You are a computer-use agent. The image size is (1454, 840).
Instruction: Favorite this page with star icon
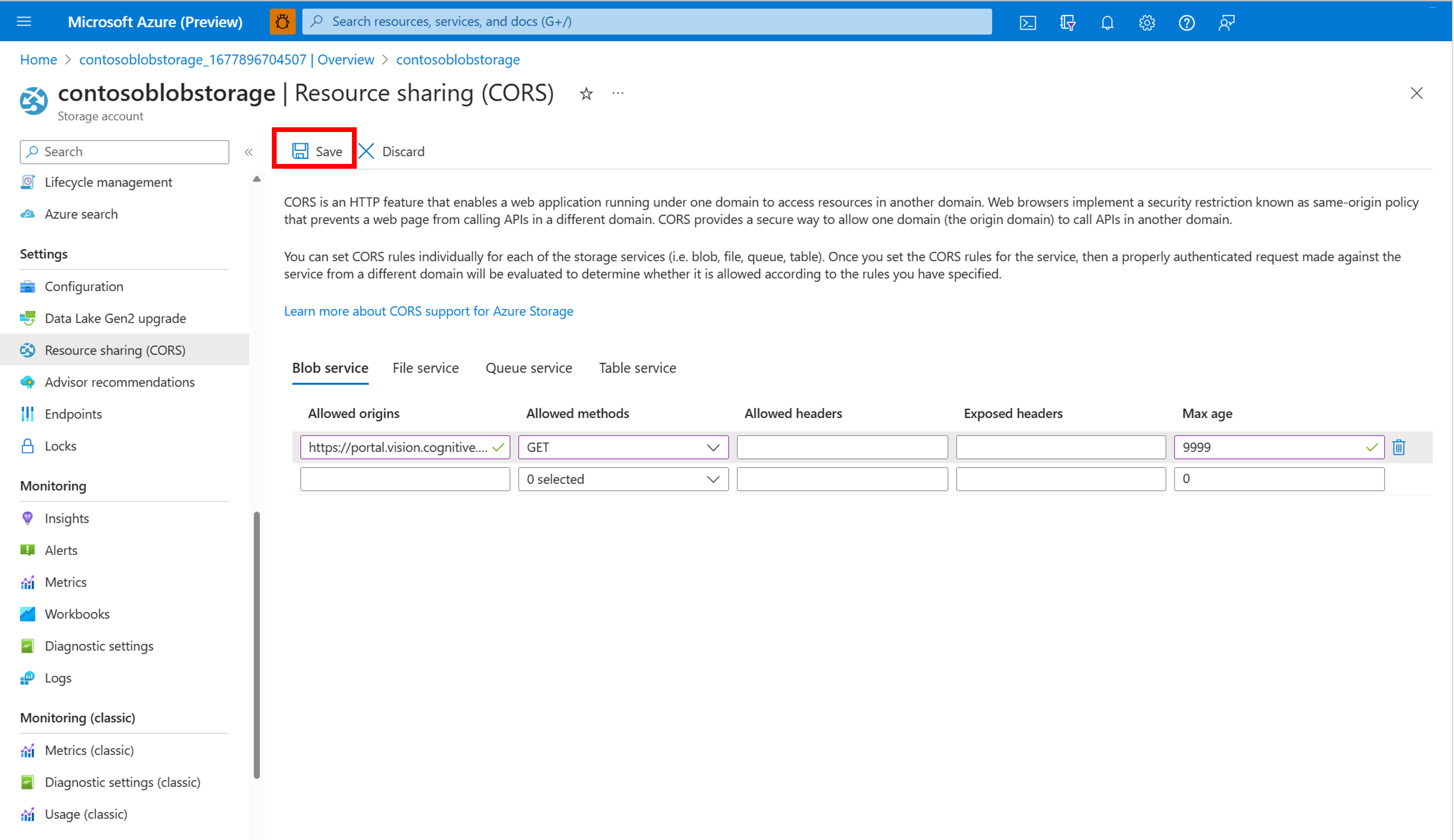click(586, 93)
